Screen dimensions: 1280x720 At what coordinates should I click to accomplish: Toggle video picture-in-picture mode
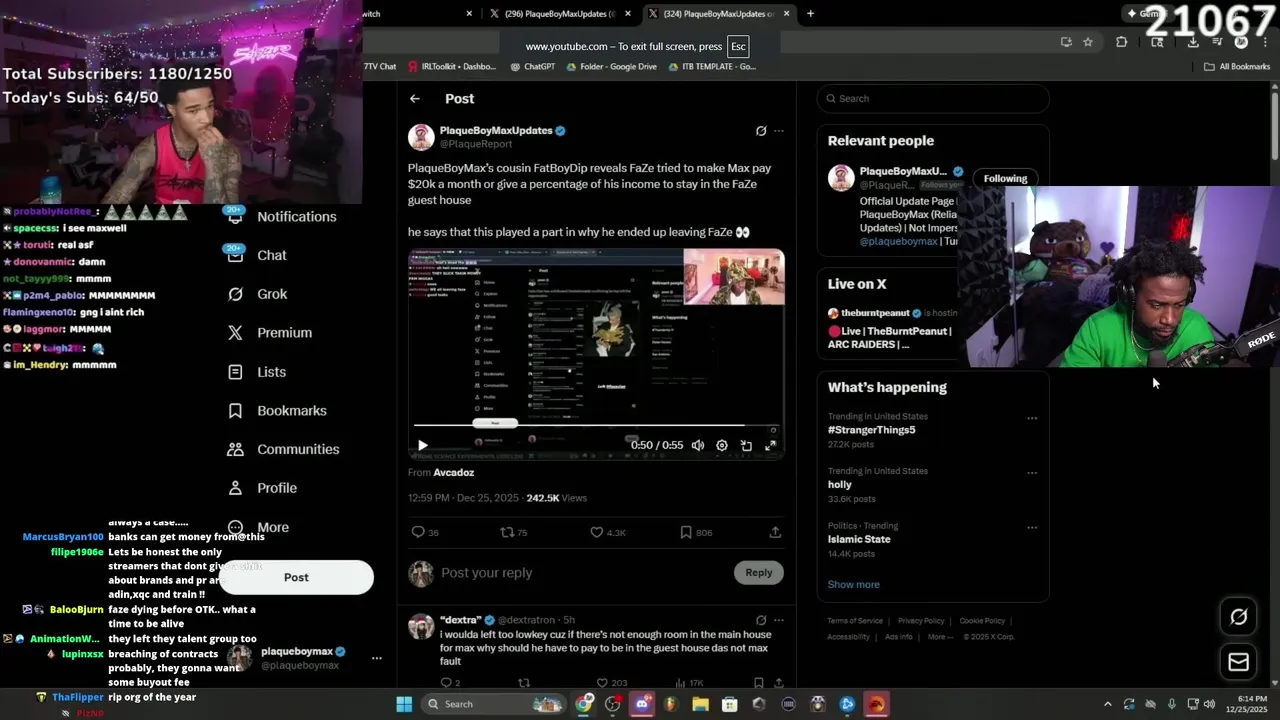click(x=746, y=446)
